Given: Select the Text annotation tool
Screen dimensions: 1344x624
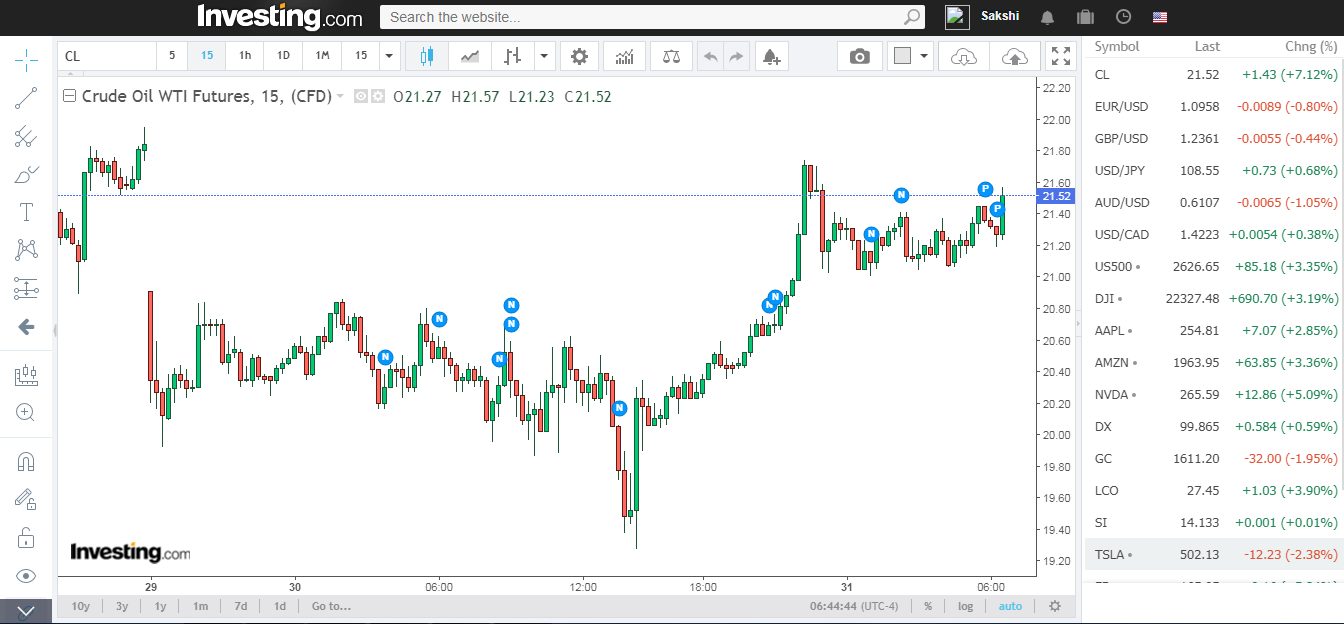Looking at the screenshot, I should [26, 211].
